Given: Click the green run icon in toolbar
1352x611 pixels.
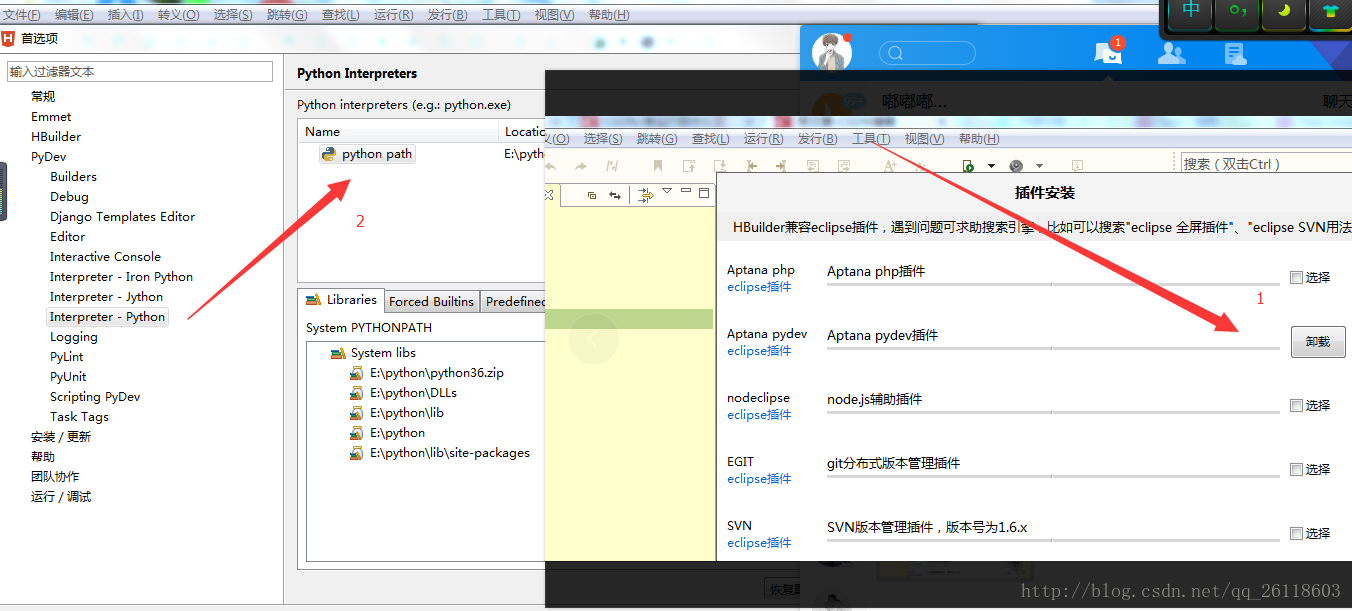Looking at the screenshot, I should pyautogui.click(x=968, y=166).
